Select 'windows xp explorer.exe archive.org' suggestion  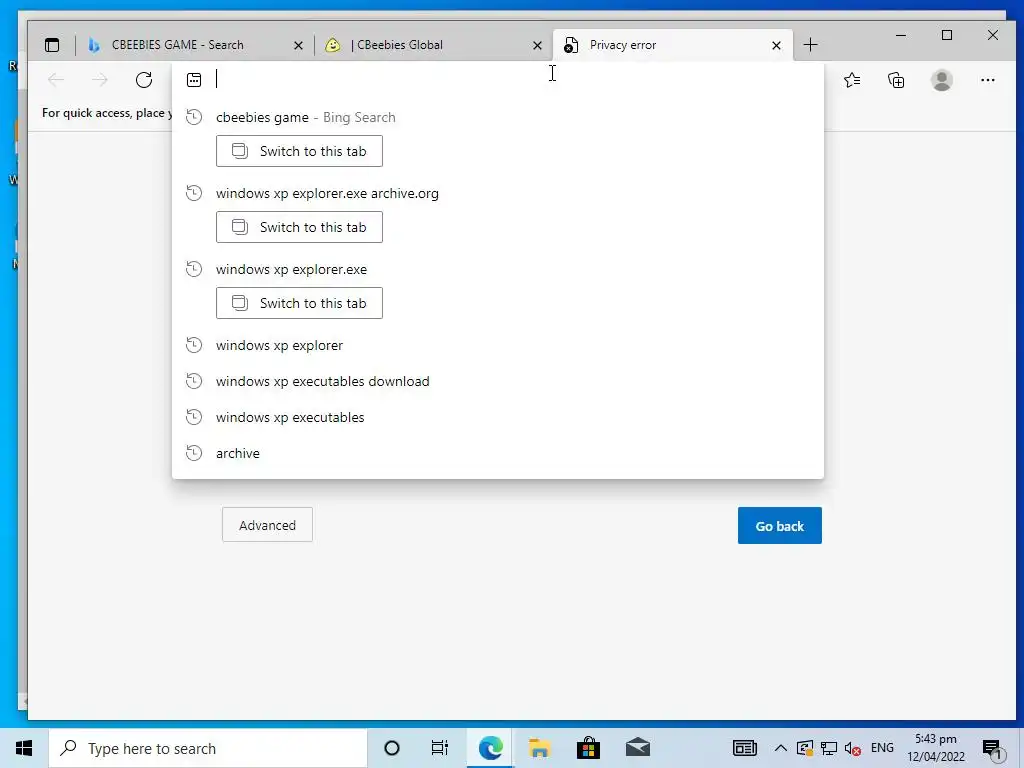pyautogui.click(x=498, y=193)
